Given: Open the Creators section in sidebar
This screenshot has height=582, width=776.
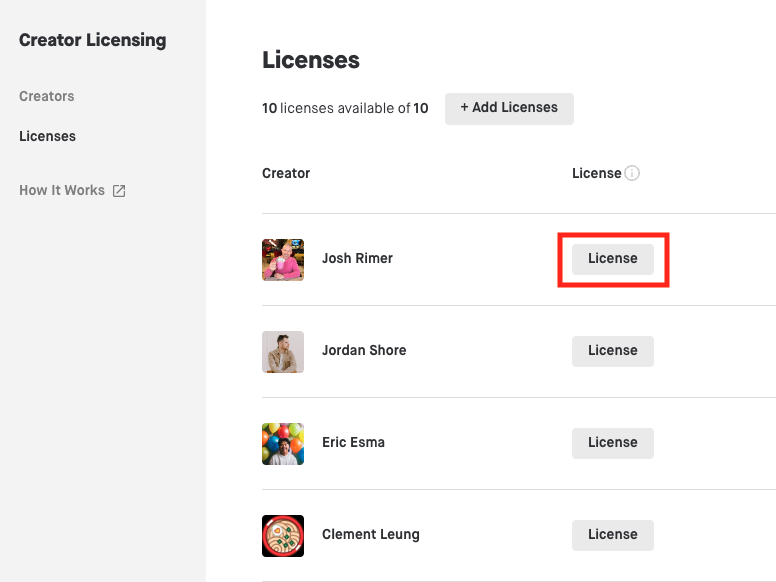Looking at the screenshot, I should pos(47,96).
